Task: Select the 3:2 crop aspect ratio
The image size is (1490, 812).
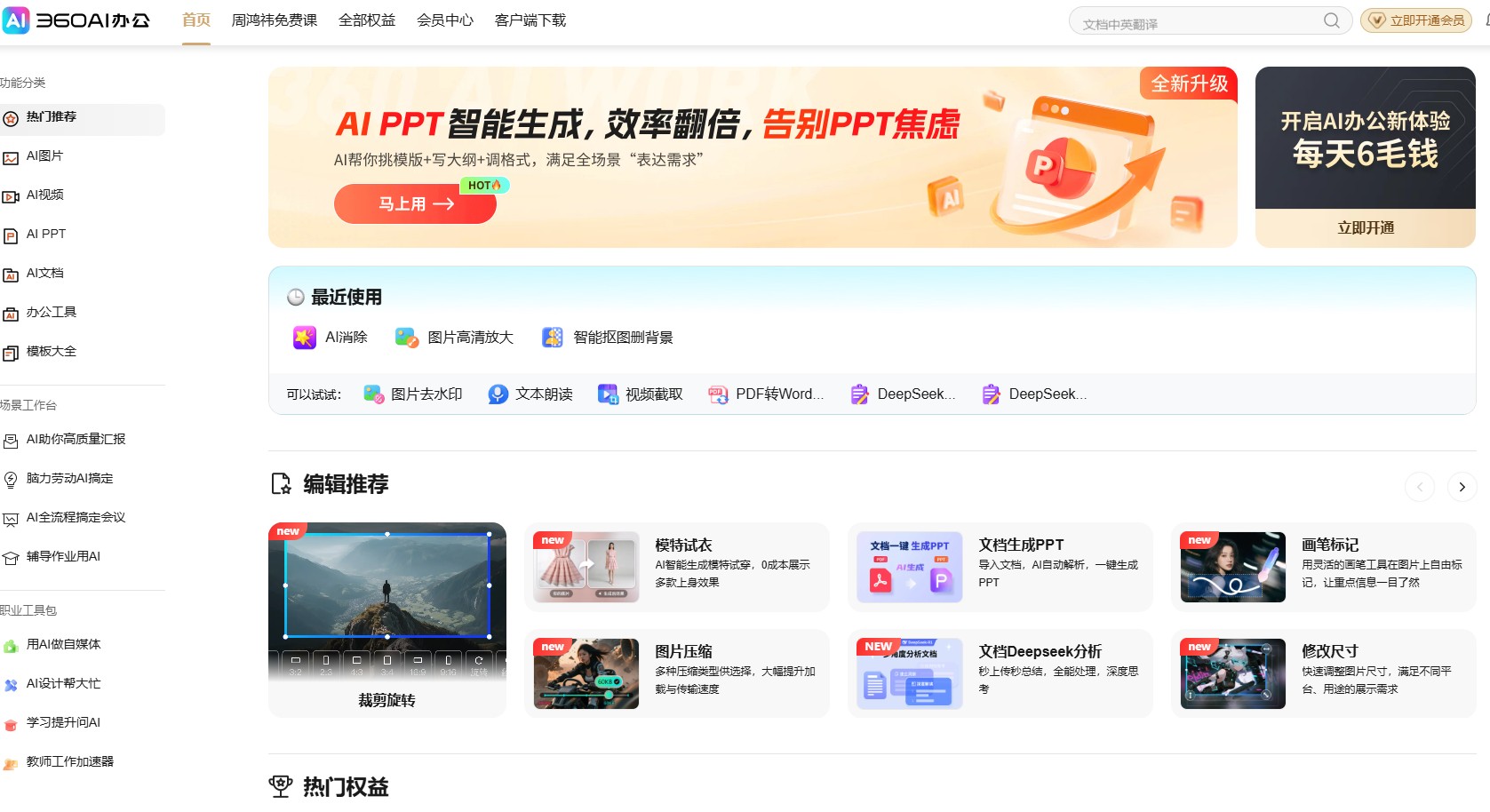Action: [296, 665]
